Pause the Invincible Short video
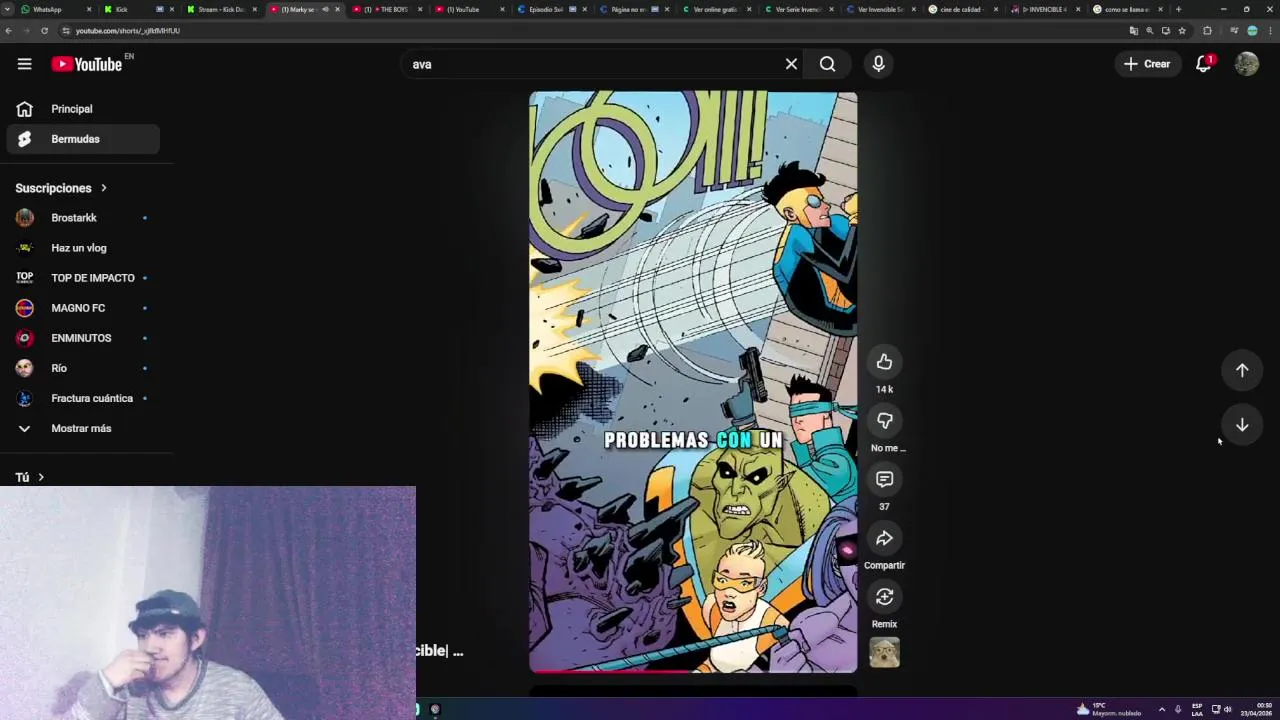Screen dimensions: 1280x720 [693, 380]
